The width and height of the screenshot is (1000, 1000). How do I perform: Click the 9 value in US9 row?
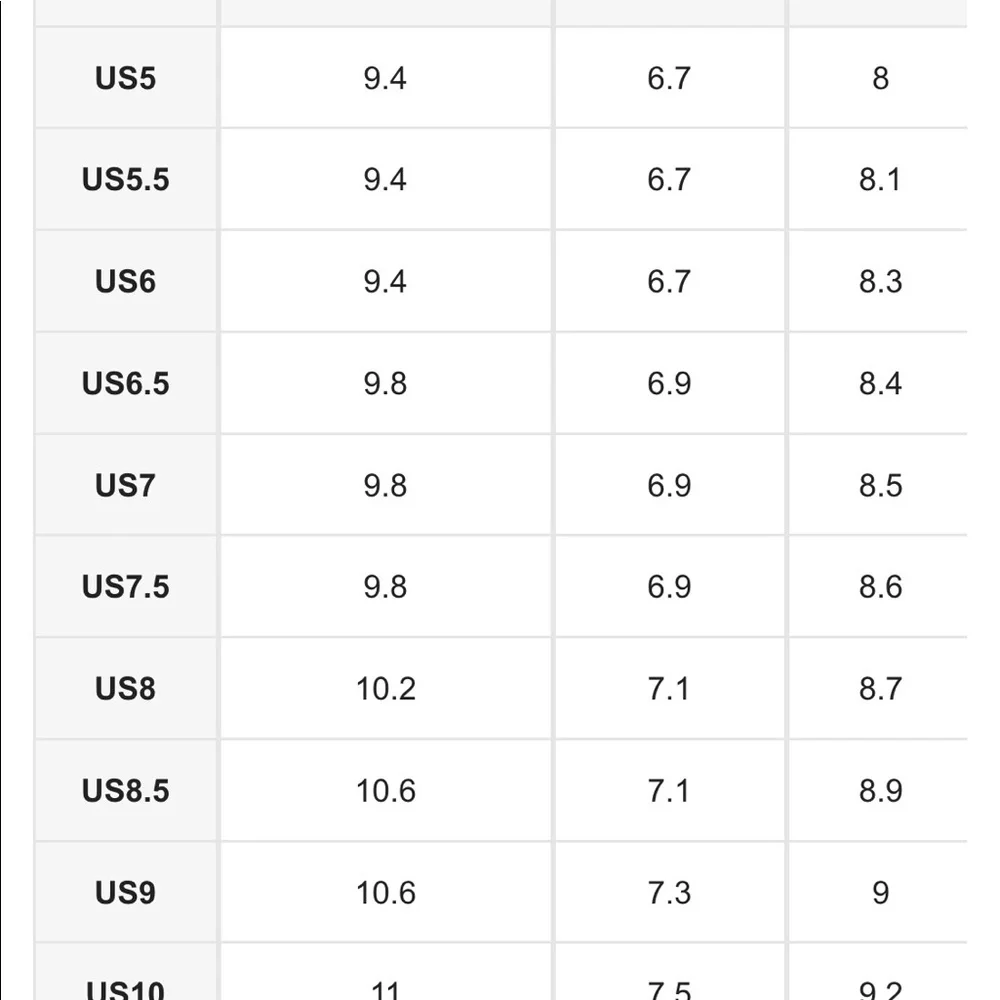[x=880, y=893]
